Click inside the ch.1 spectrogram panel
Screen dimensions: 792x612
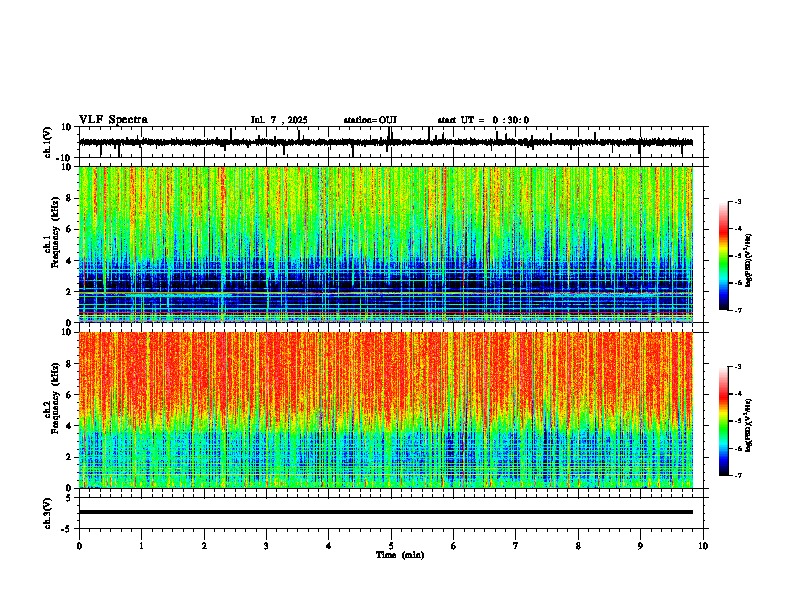[386, 244]
